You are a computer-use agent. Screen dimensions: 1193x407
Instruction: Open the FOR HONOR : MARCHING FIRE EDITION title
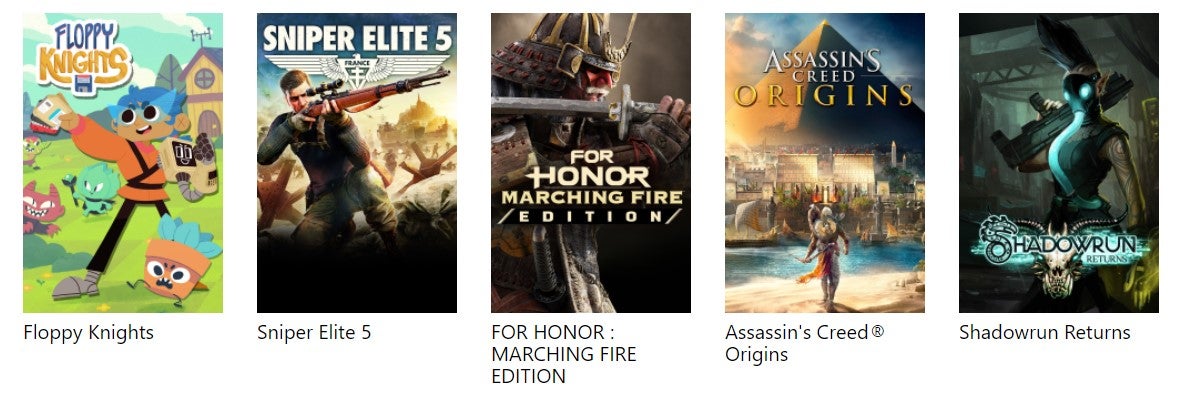click(x=564, y=355)
